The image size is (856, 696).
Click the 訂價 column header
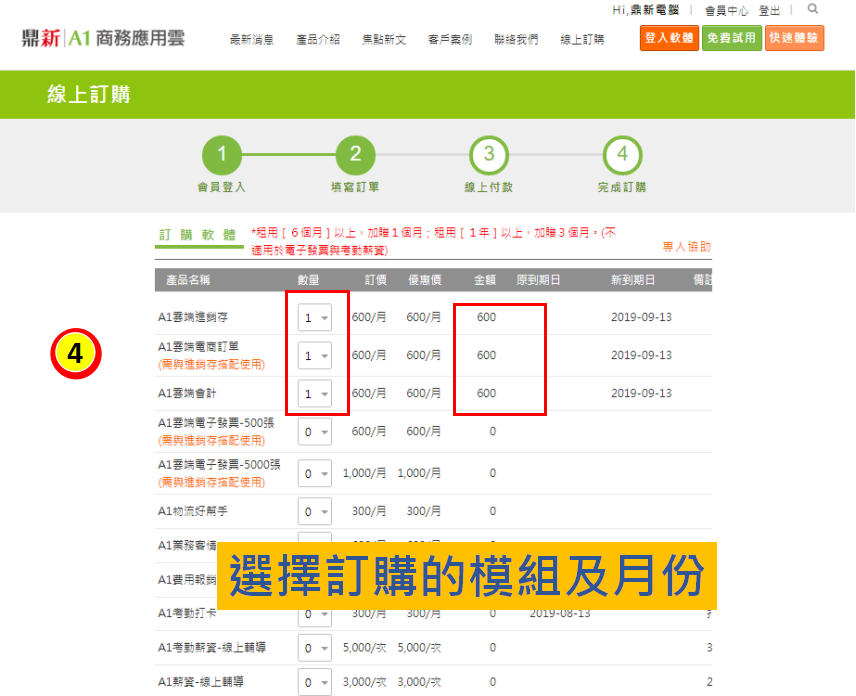pyautogui.click(x=376, y=280)
